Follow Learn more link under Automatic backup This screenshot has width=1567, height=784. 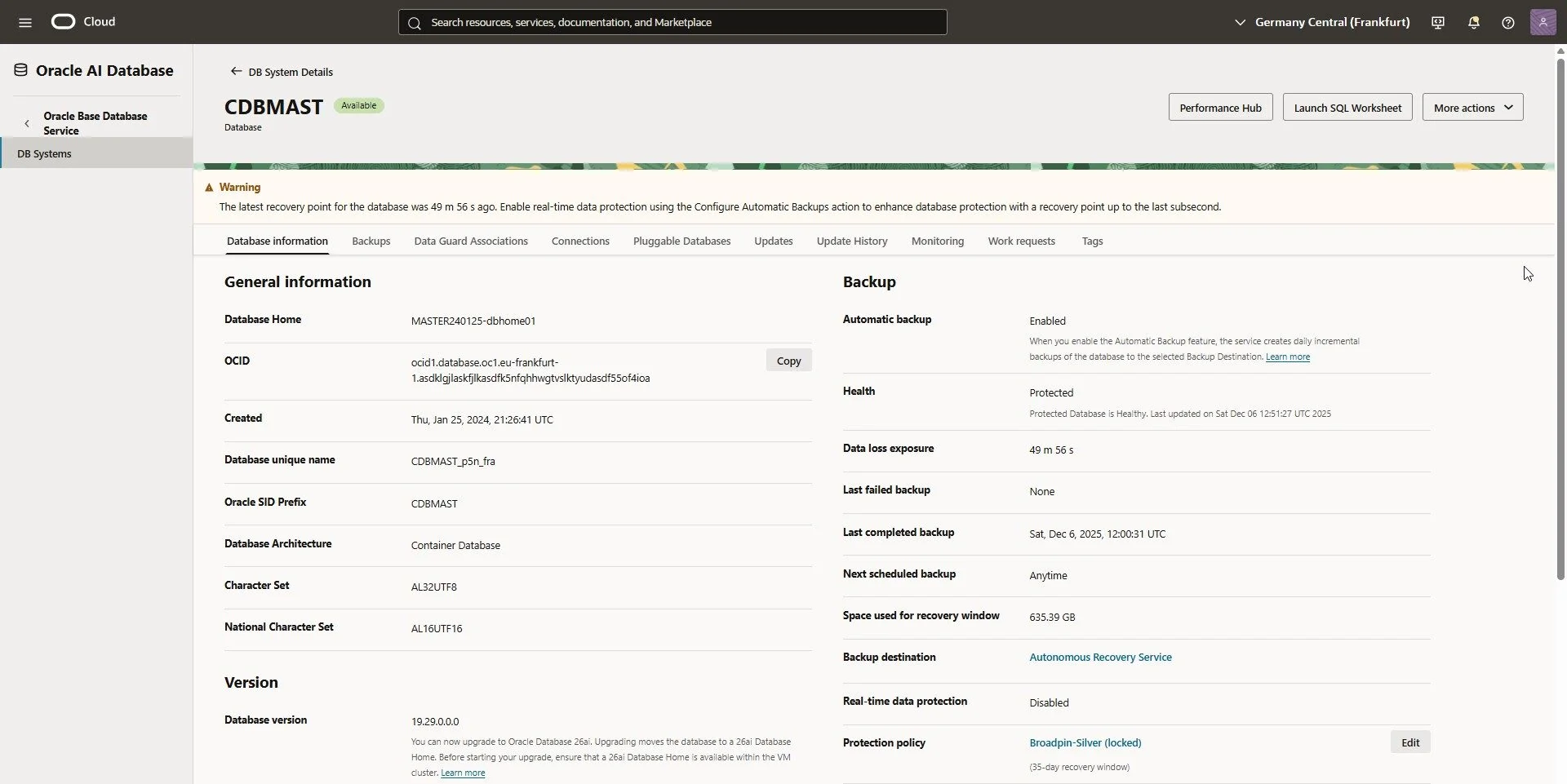(1288, 357)
